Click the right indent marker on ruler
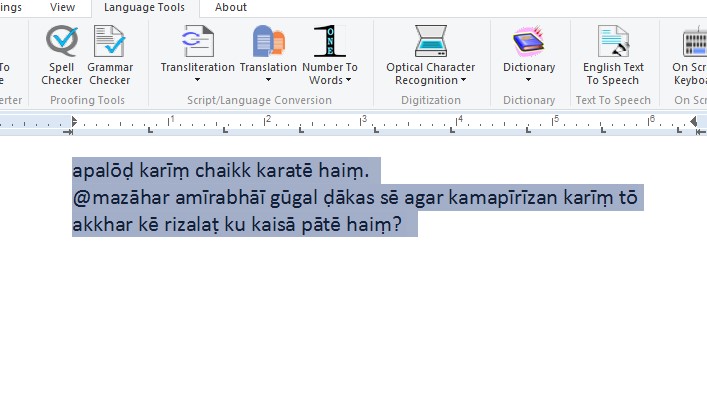Viewport: 707px width, 409px height. coord(694,122)
